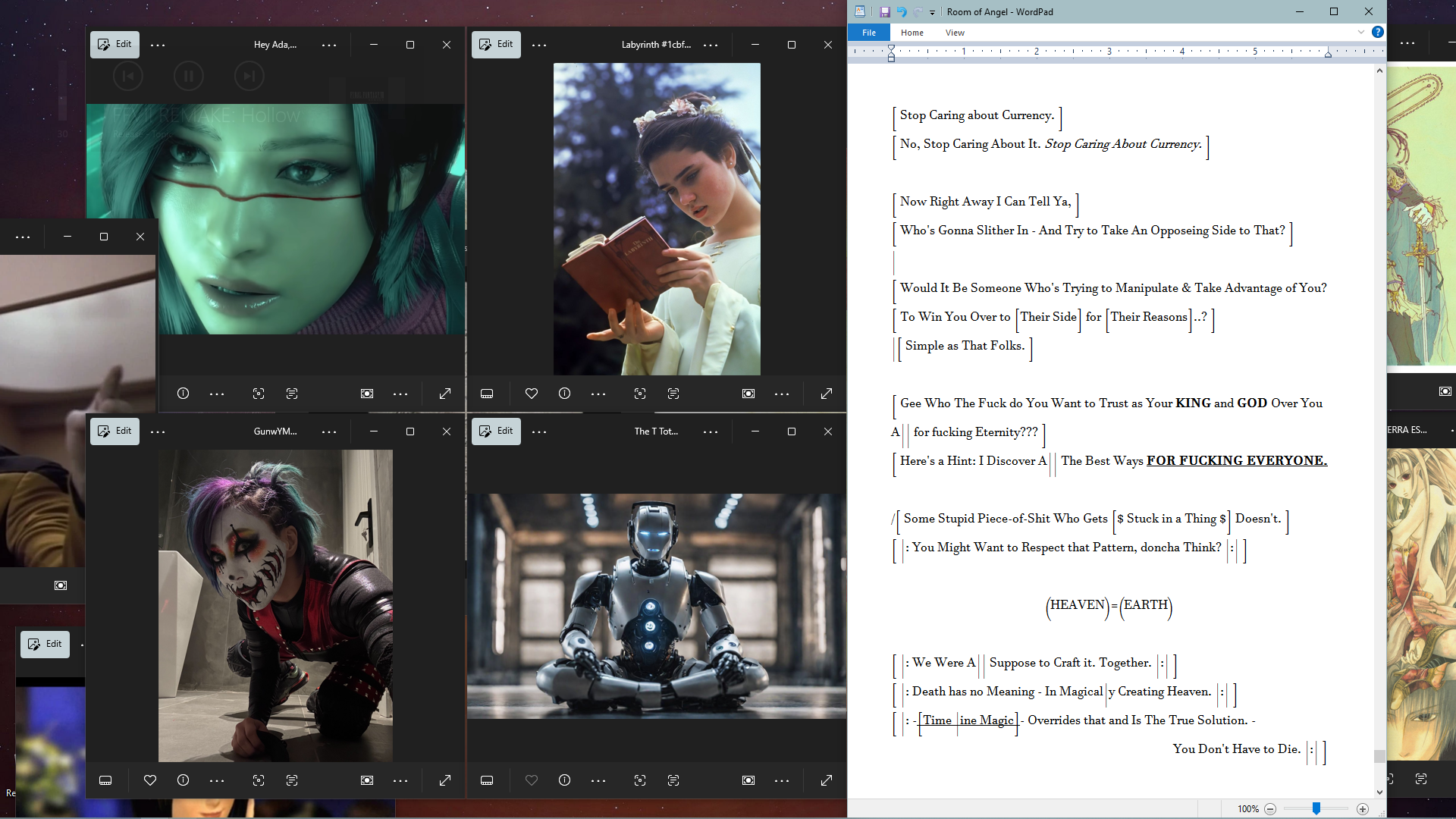Click Edit in the robot photo window
Screen dimensions: 1456x819
point(496,431)
